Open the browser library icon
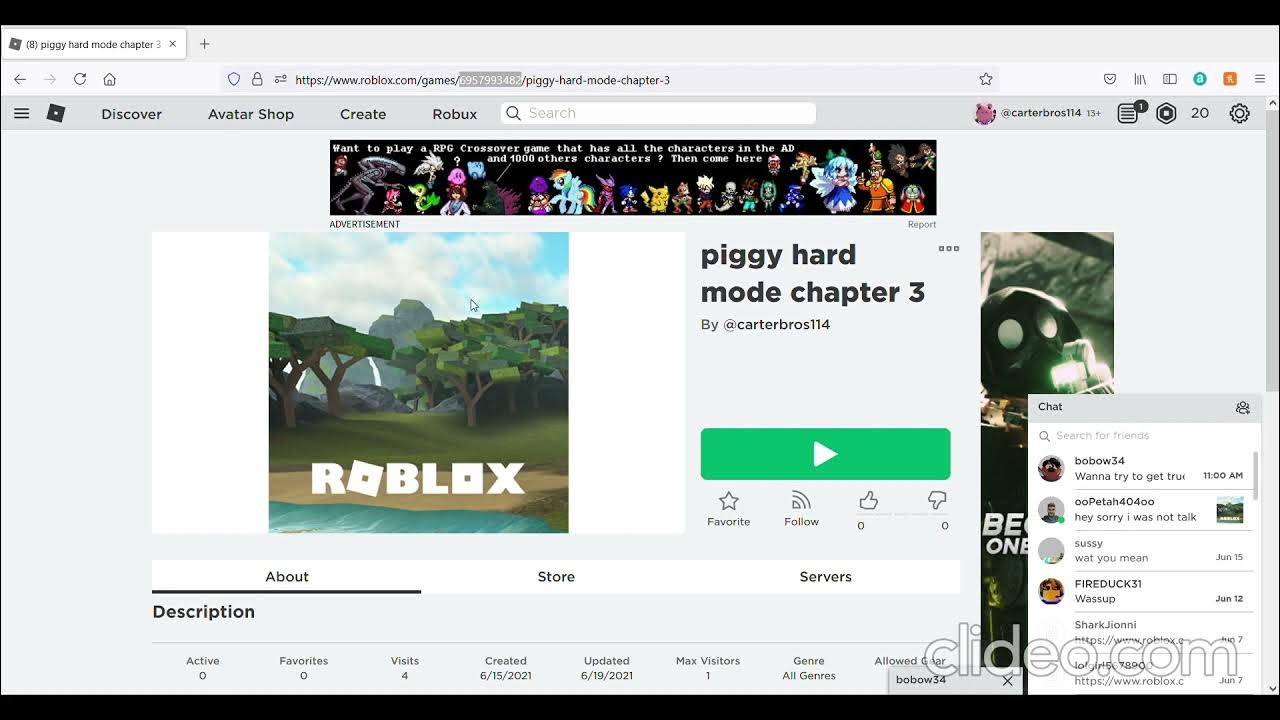The height and width of the screenshot is (720, 1280). 1140,79
